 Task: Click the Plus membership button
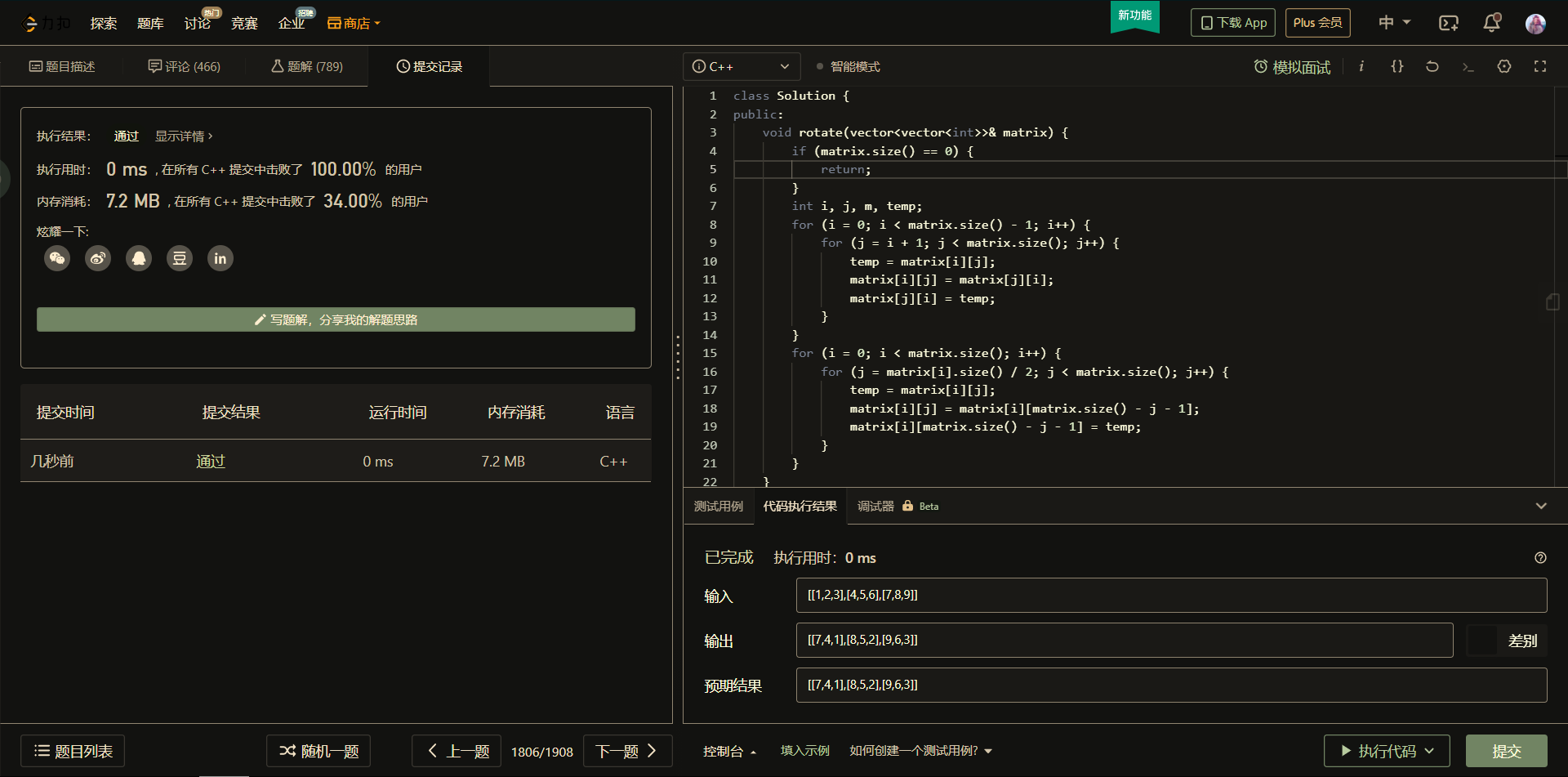click(x=1318, y=23)
